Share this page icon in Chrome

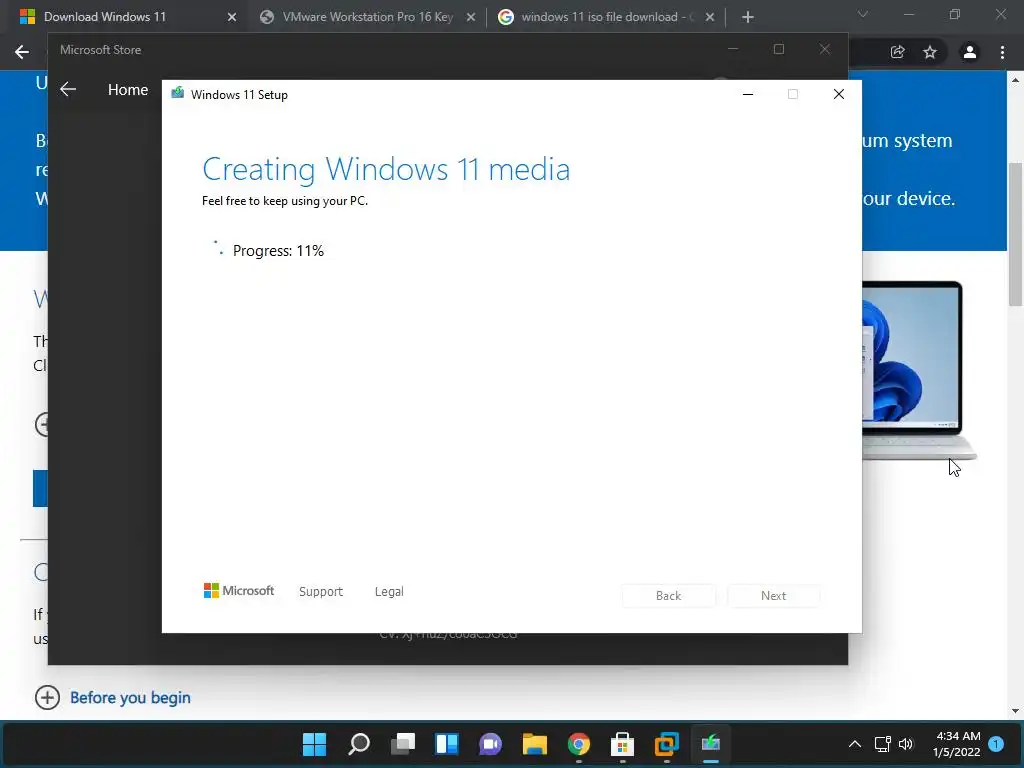[x=898, y=52]
